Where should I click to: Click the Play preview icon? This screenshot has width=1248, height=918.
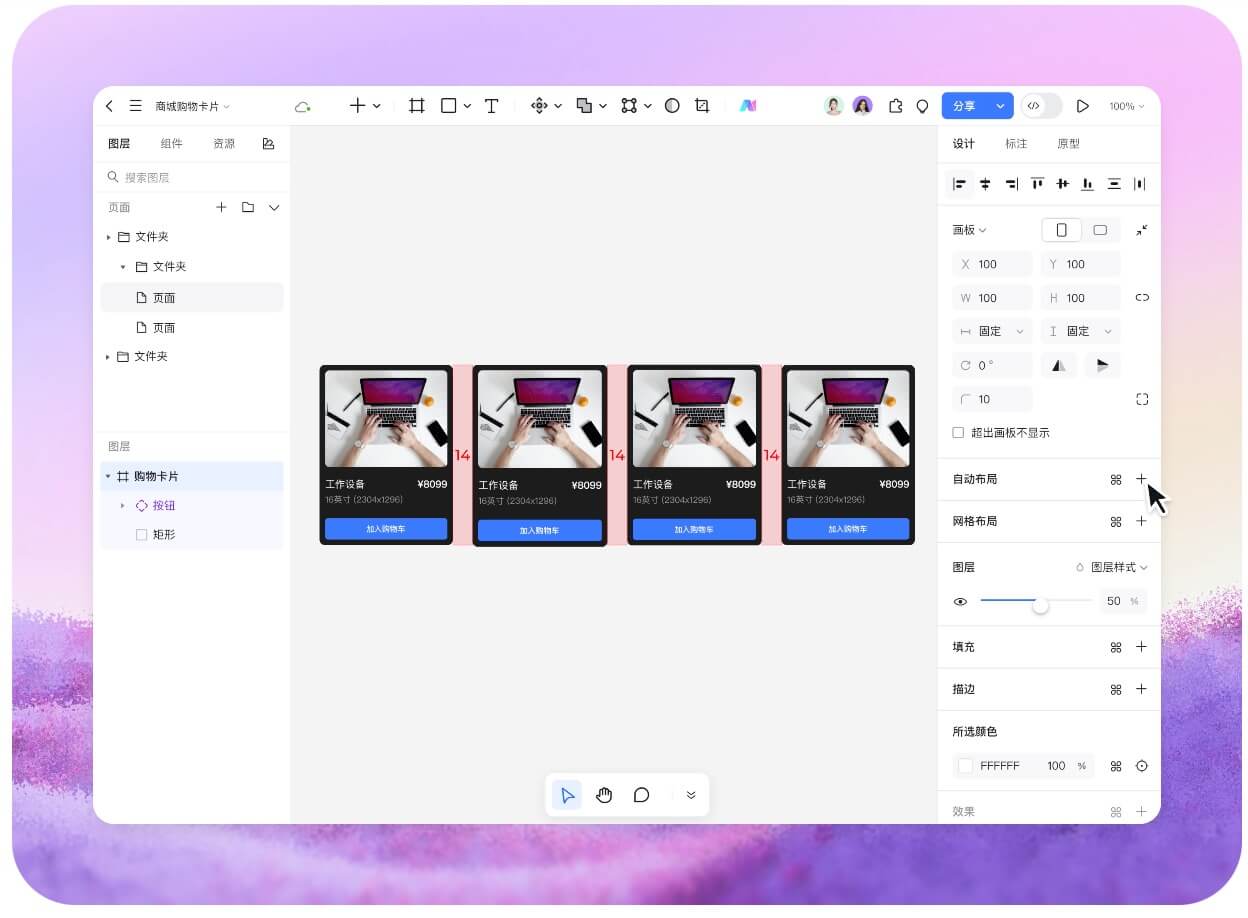point(1082,106)
